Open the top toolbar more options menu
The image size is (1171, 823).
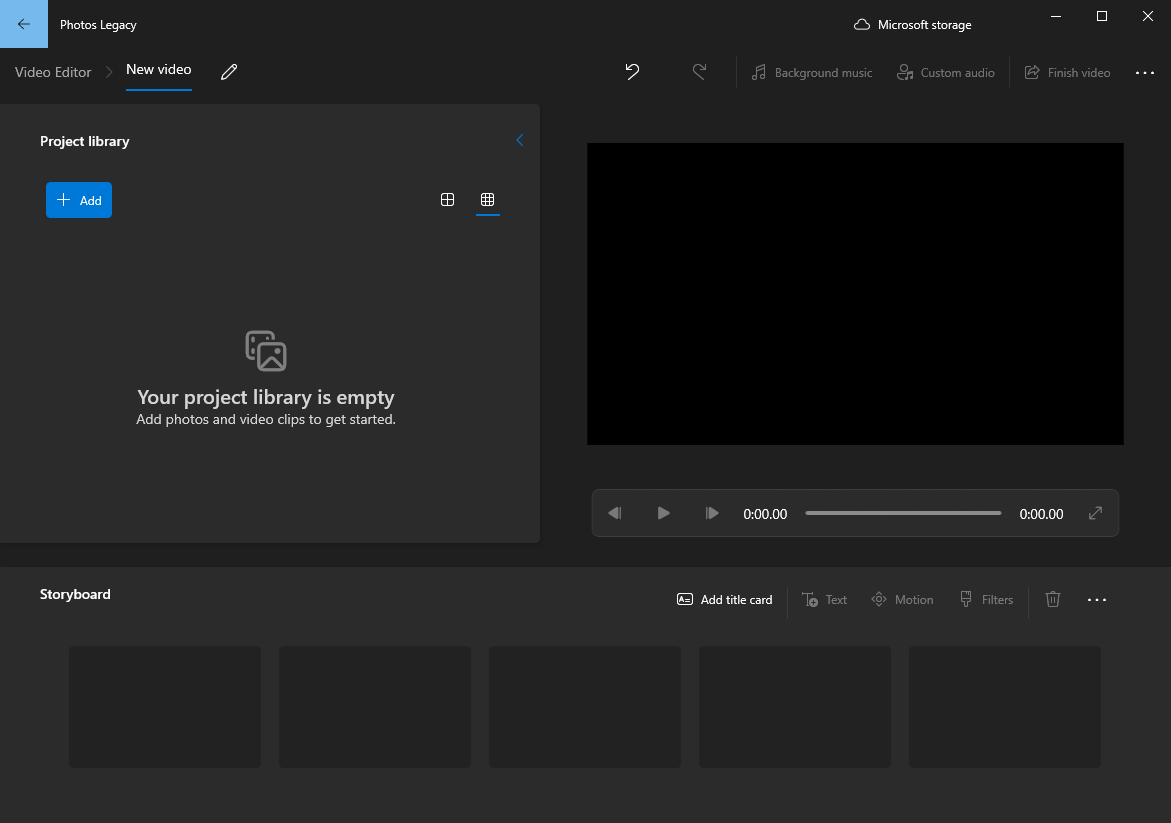pos(1145,72)
